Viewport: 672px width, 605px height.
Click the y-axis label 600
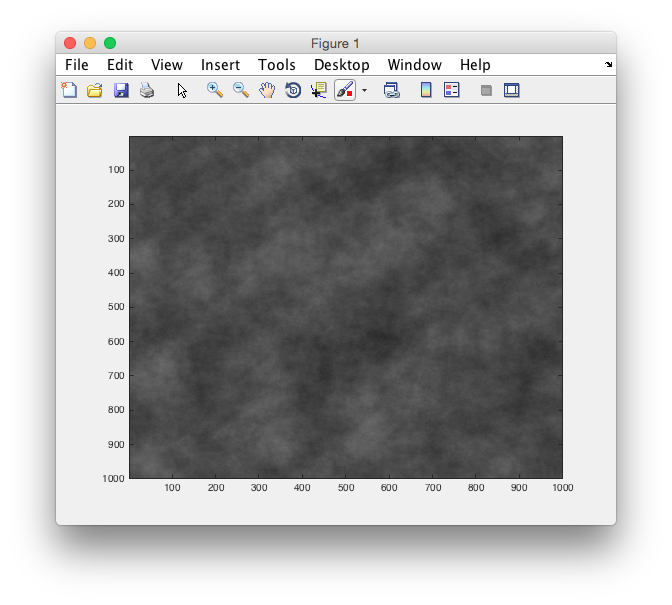(116, 341)
